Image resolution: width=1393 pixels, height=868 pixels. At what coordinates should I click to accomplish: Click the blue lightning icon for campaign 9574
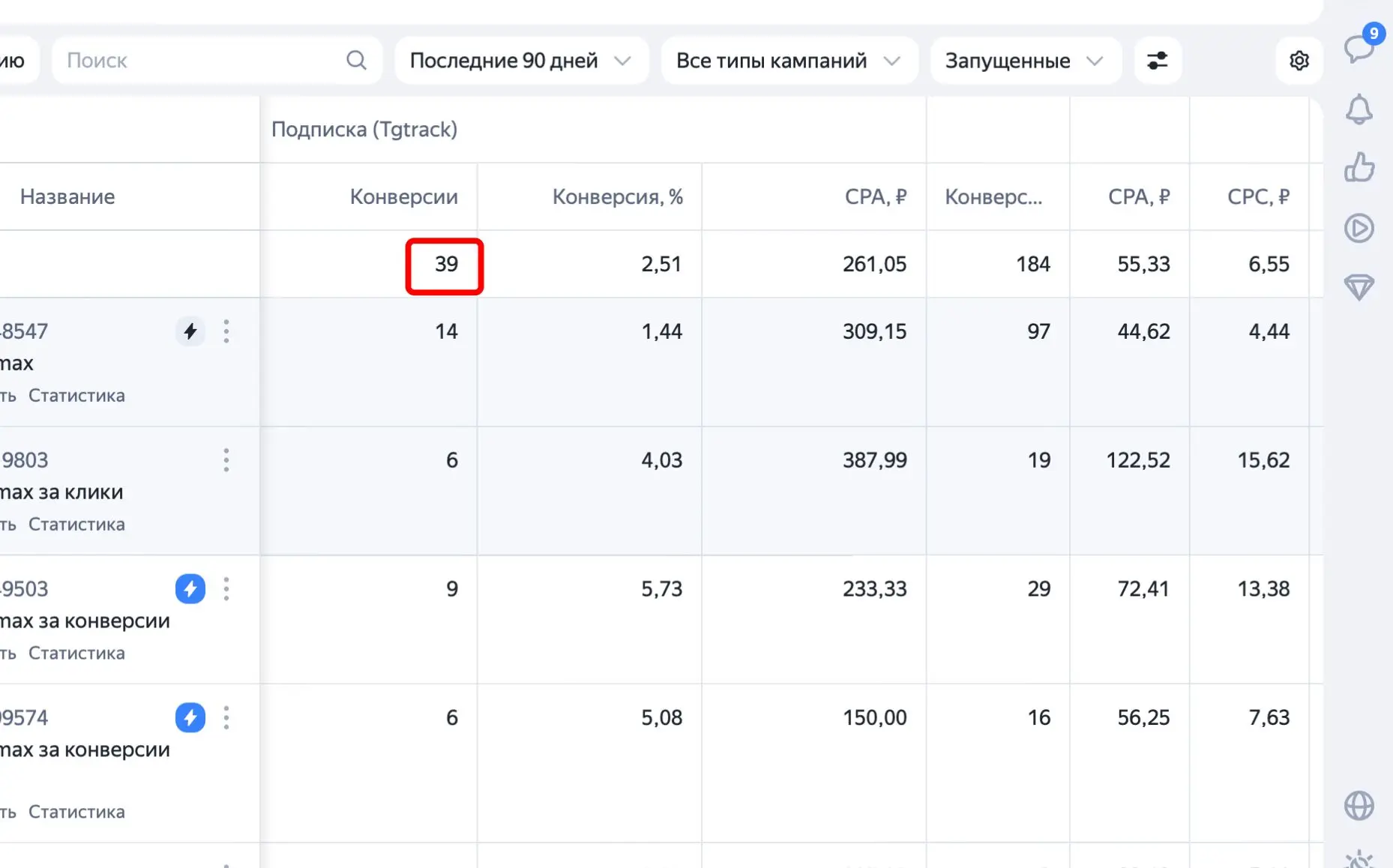190,717
